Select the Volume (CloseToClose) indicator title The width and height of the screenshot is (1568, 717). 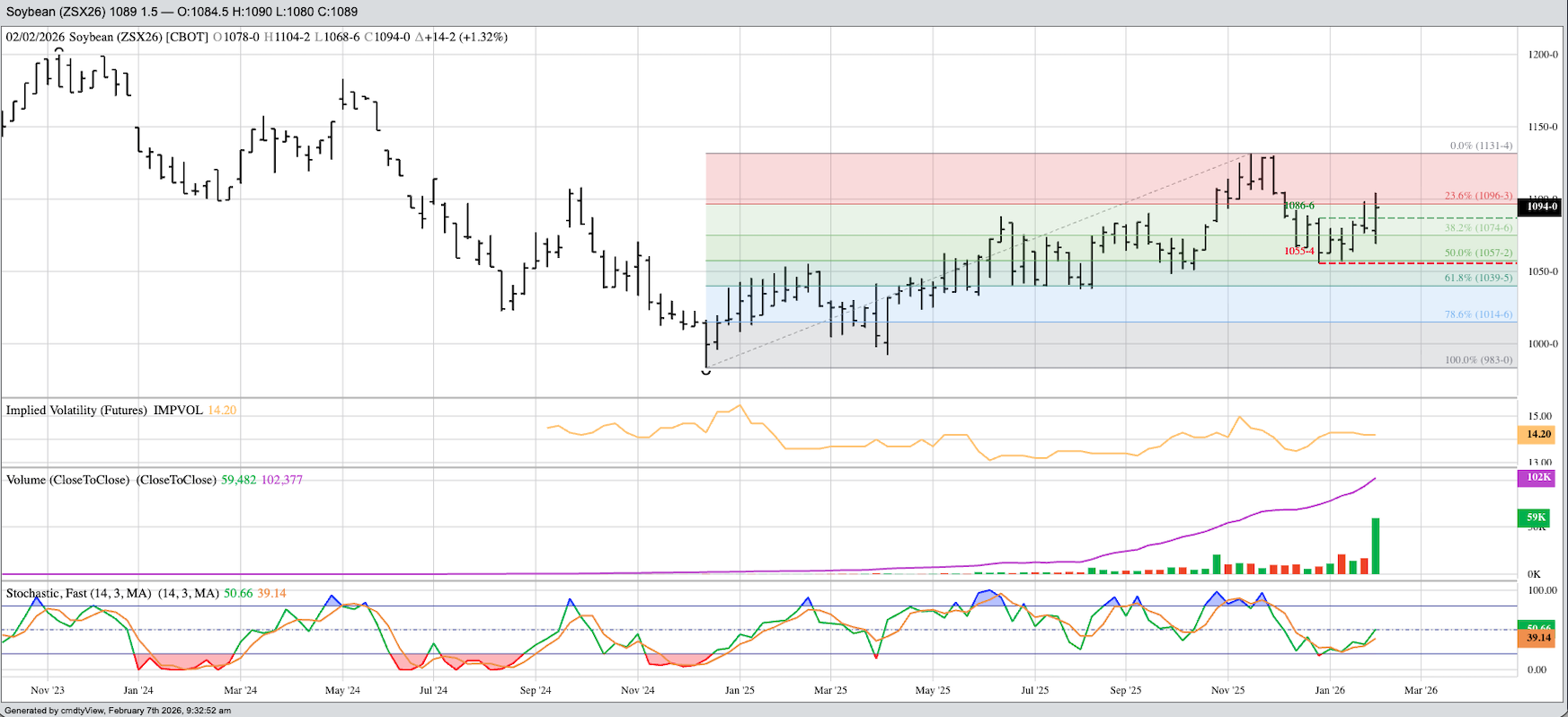pos(70,480)
